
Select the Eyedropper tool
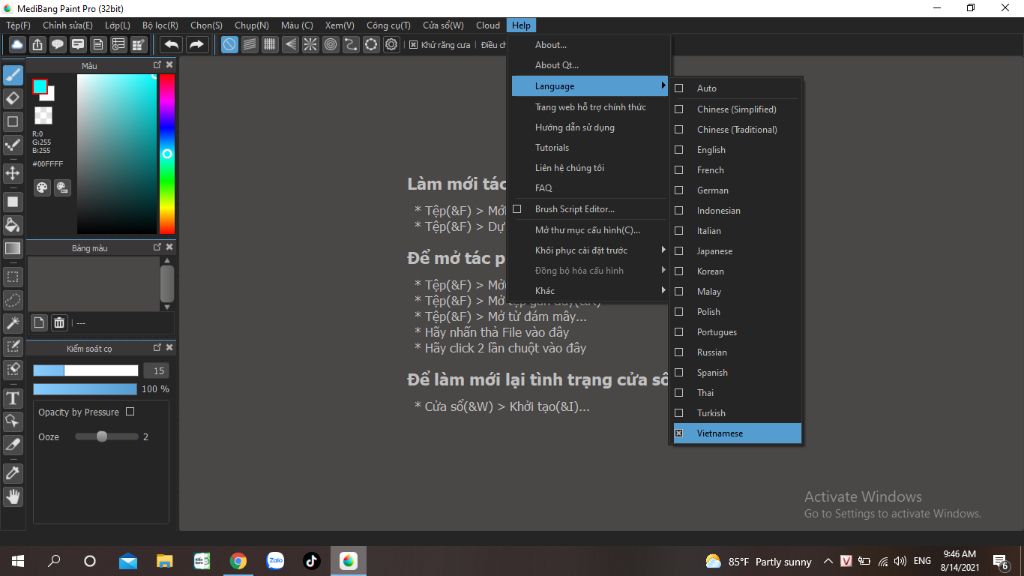12,473
